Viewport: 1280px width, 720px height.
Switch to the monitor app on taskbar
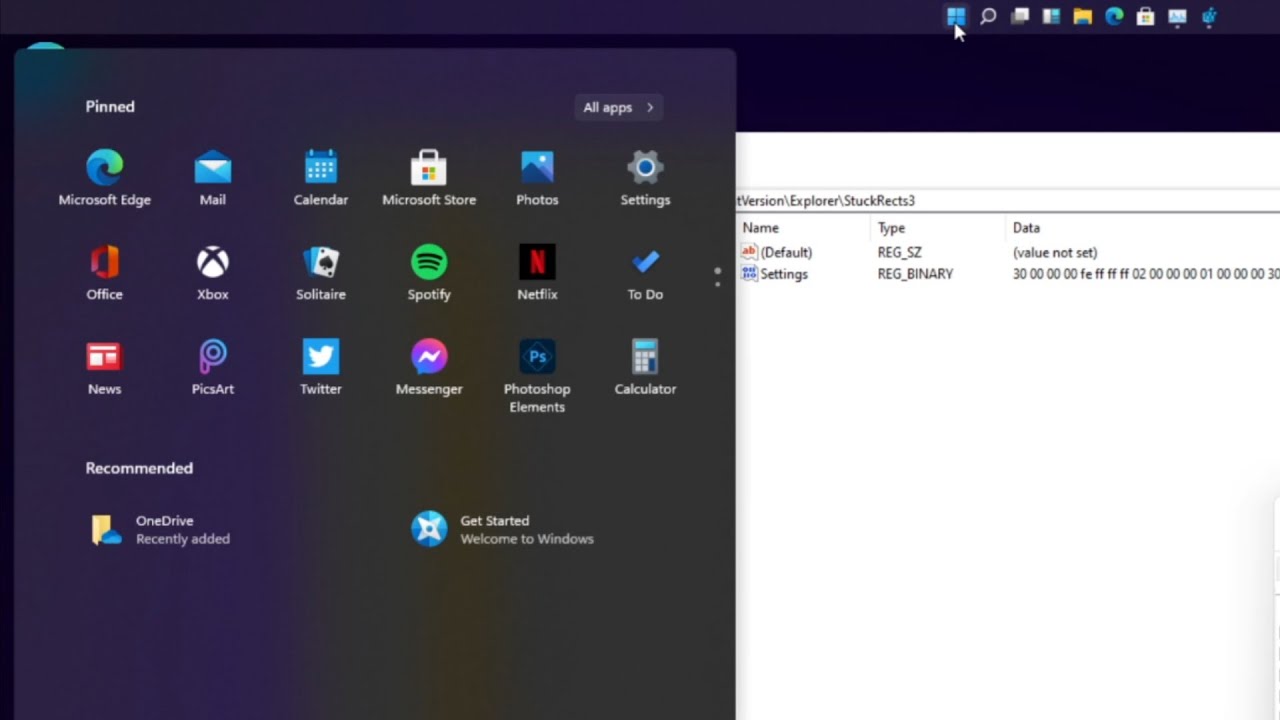[x=1177, y=16]
